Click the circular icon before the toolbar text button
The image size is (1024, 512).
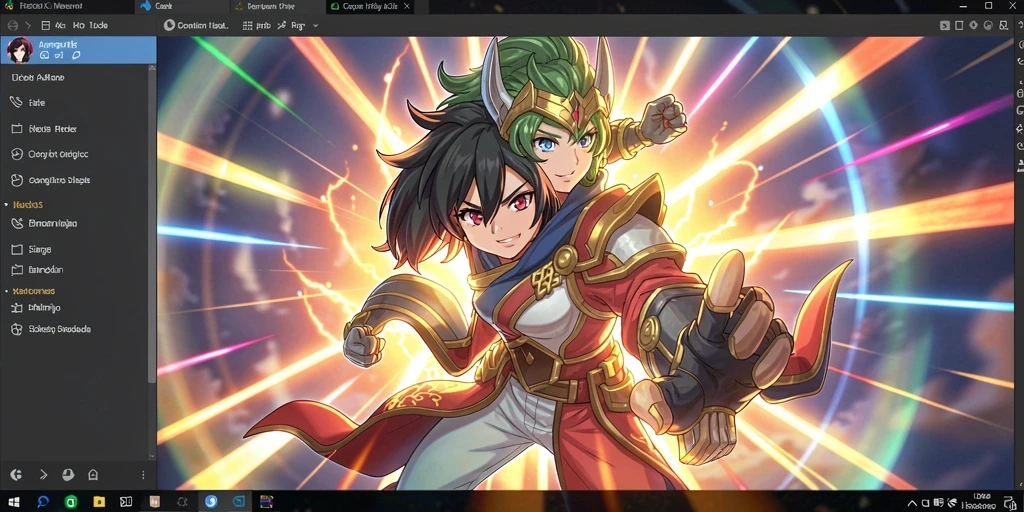(169, 25)
